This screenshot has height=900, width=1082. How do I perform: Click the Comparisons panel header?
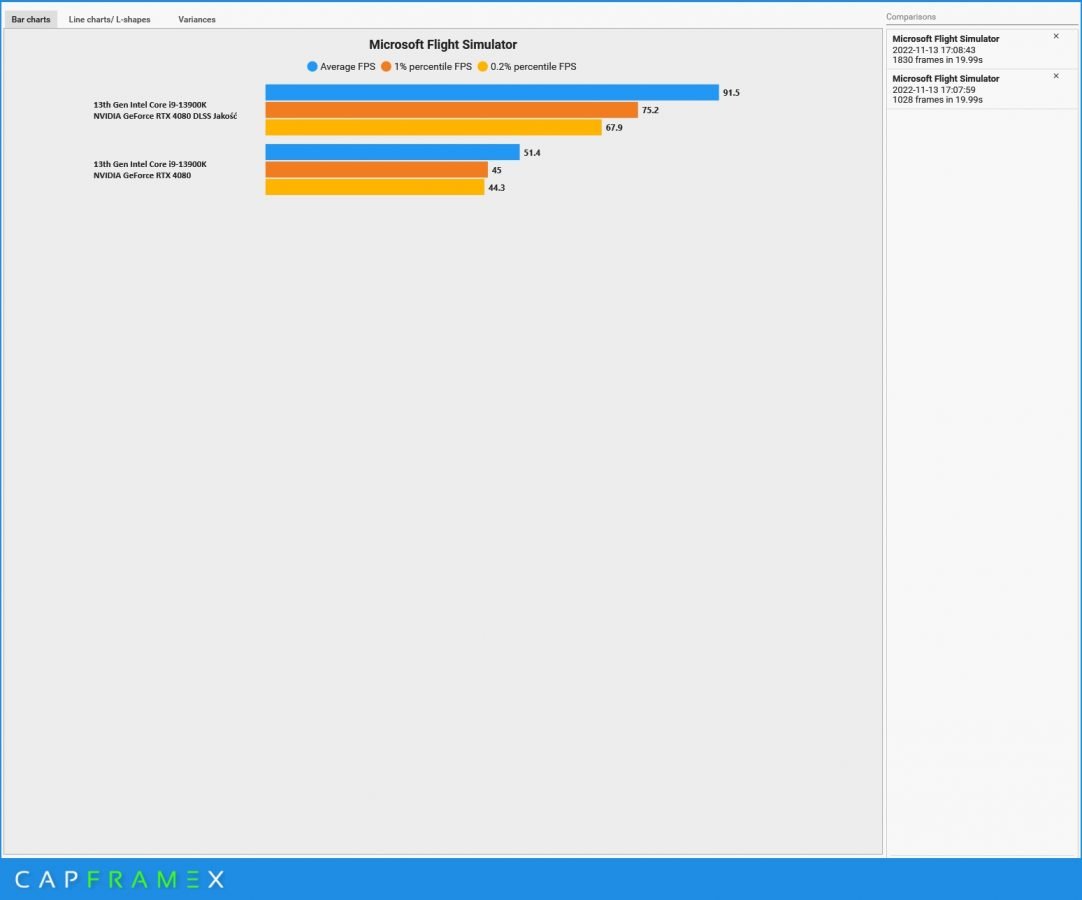(x=911, y=17)
